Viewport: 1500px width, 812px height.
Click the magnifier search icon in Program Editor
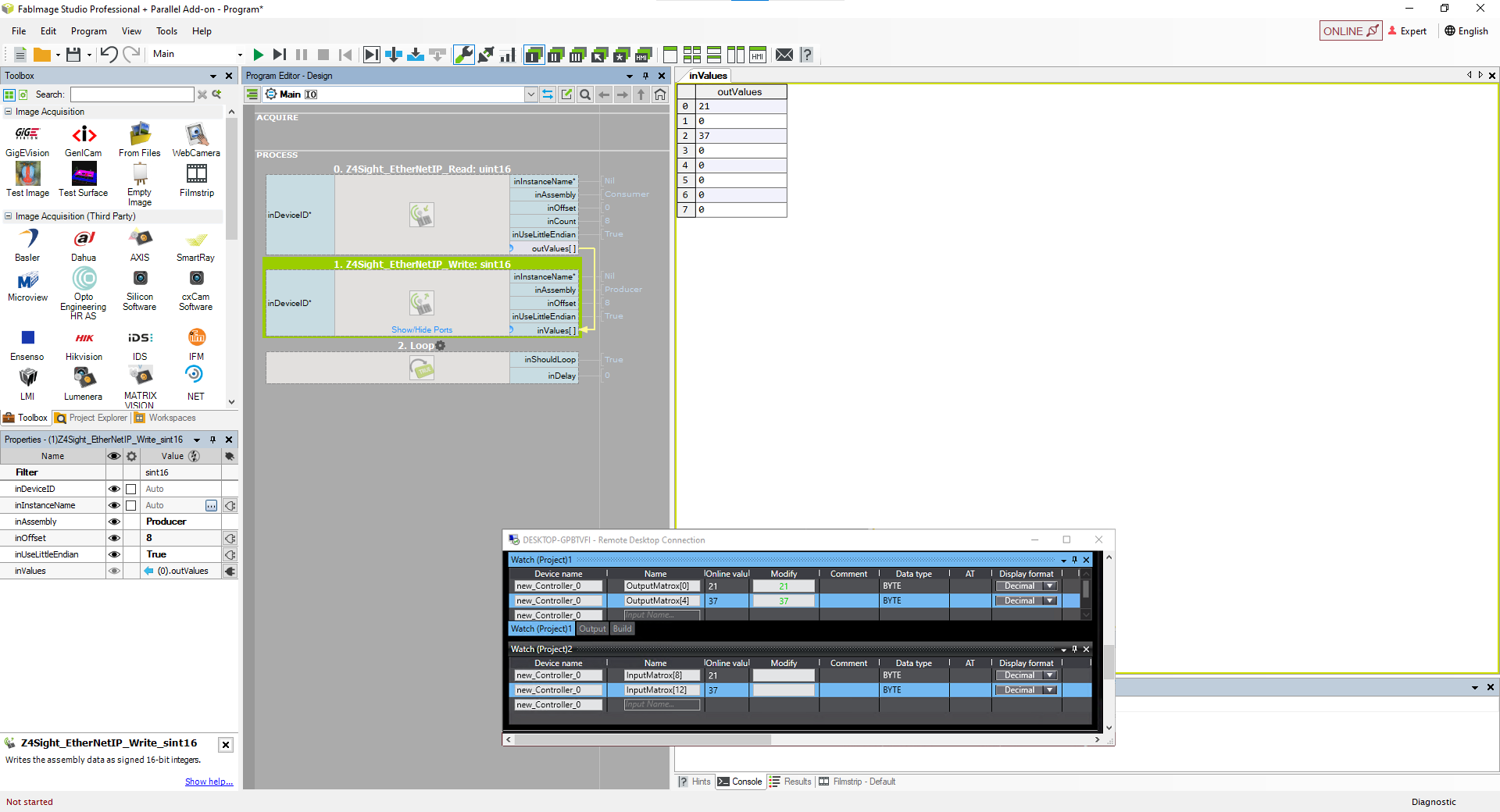(585, 94)
